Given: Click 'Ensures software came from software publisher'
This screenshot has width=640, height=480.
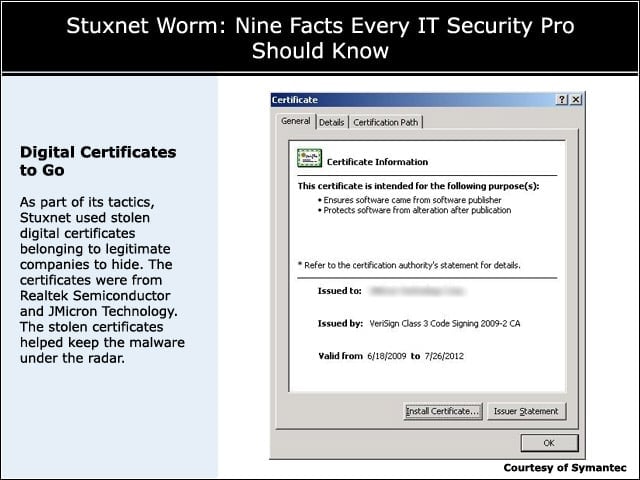Looking at the screenshot, I should coord(412,200).
